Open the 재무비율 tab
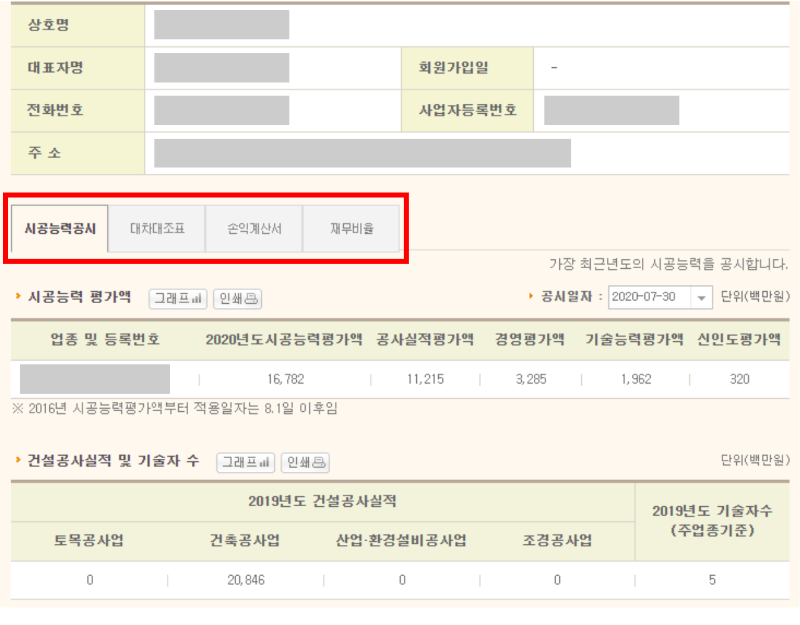 point(352,228)
